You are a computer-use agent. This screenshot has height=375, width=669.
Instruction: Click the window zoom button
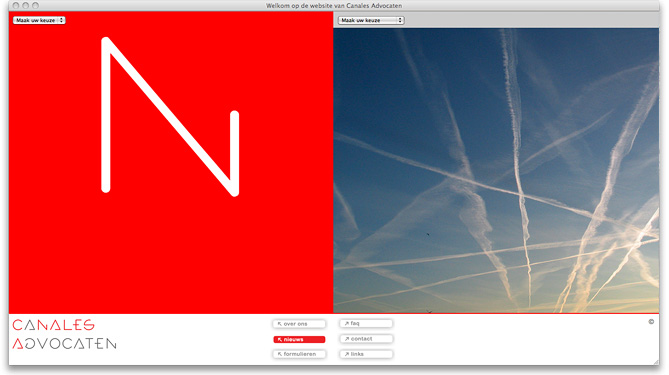tap(35, 6)
